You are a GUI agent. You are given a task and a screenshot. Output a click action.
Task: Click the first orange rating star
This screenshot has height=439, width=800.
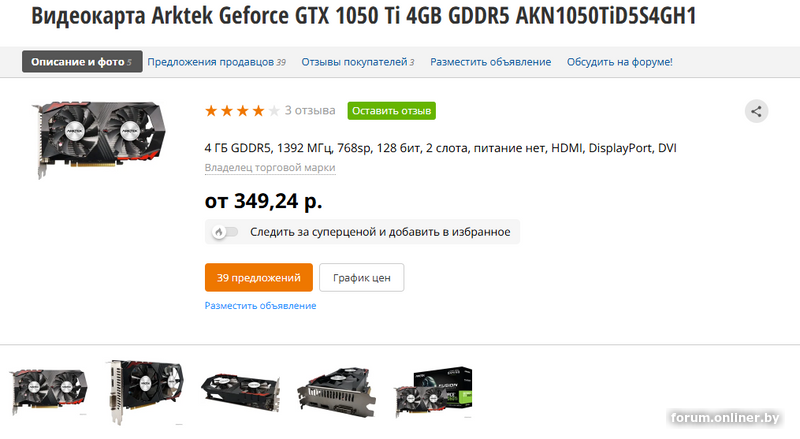[x=211, y=111]
